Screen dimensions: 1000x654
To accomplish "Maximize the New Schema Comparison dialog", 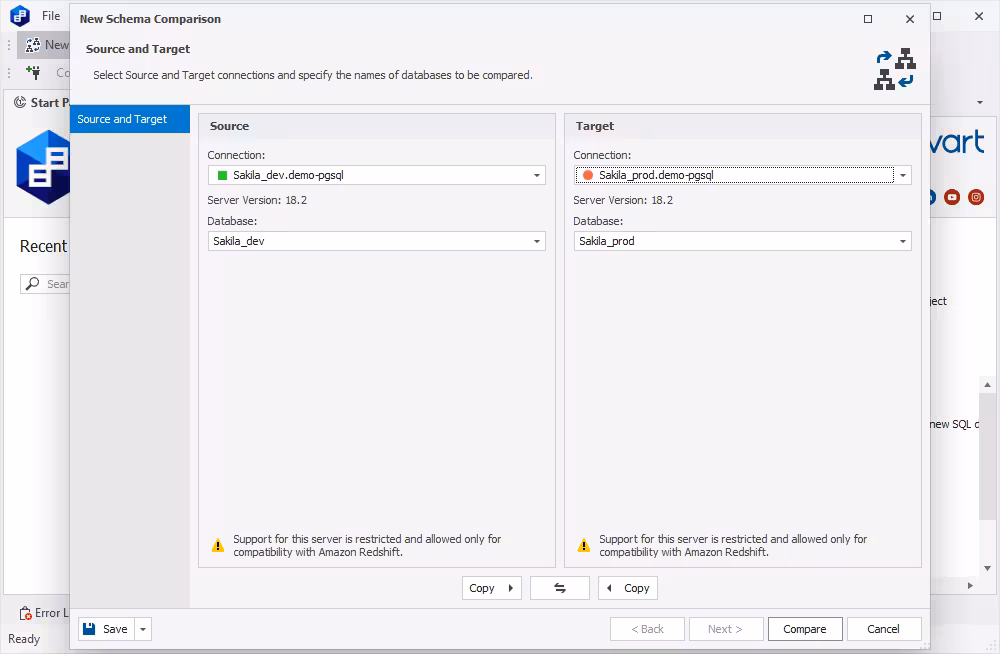I will [x=868, y=19].
